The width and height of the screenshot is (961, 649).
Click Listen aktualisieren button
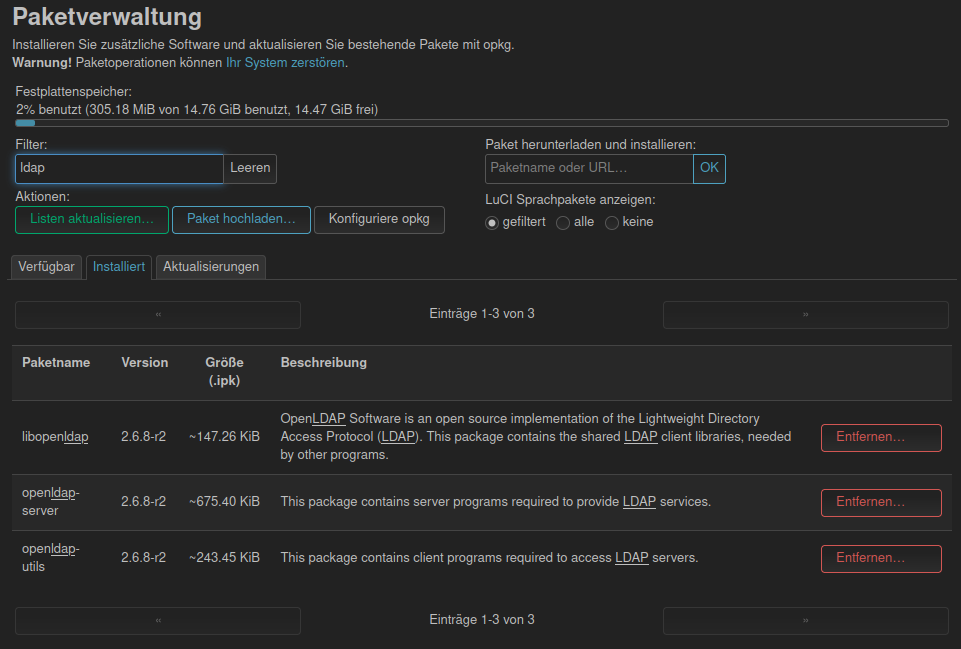pos(92,220)
